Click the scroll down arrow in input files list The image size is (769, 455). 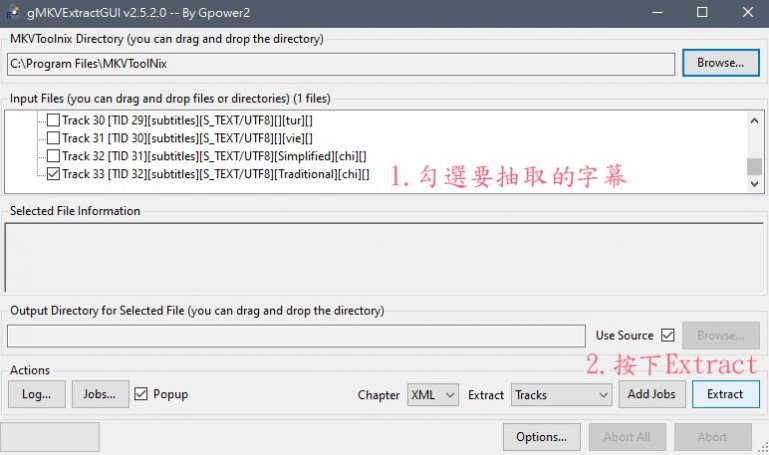754,184
